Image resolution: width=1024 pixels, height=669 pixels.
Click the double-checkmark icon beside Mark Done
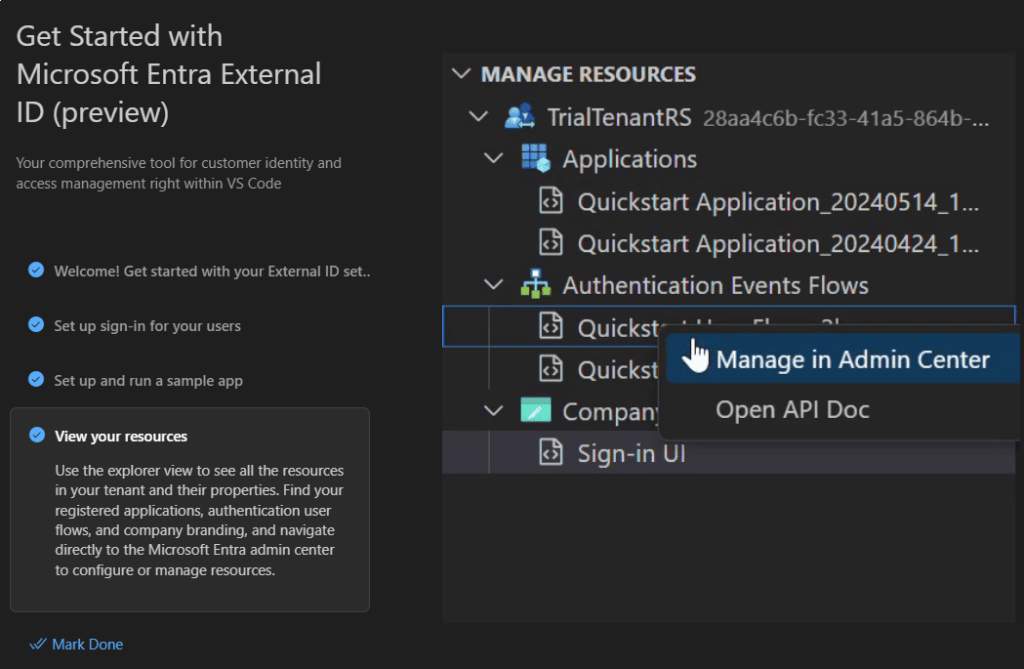coord(38,644)
